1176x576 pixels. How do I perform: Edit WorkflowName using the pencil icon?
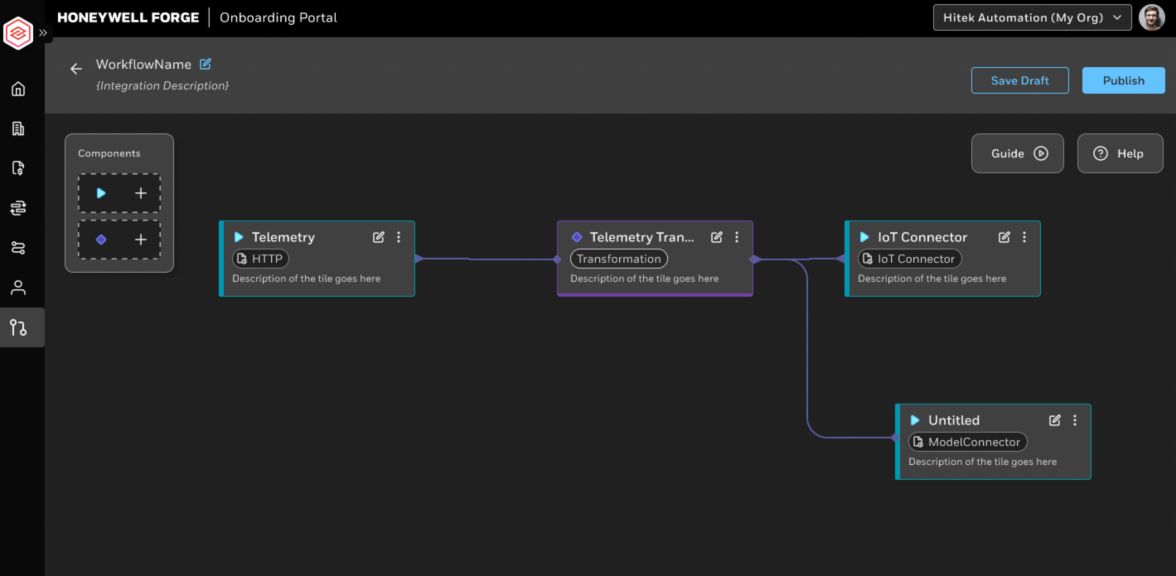(206, 63)
